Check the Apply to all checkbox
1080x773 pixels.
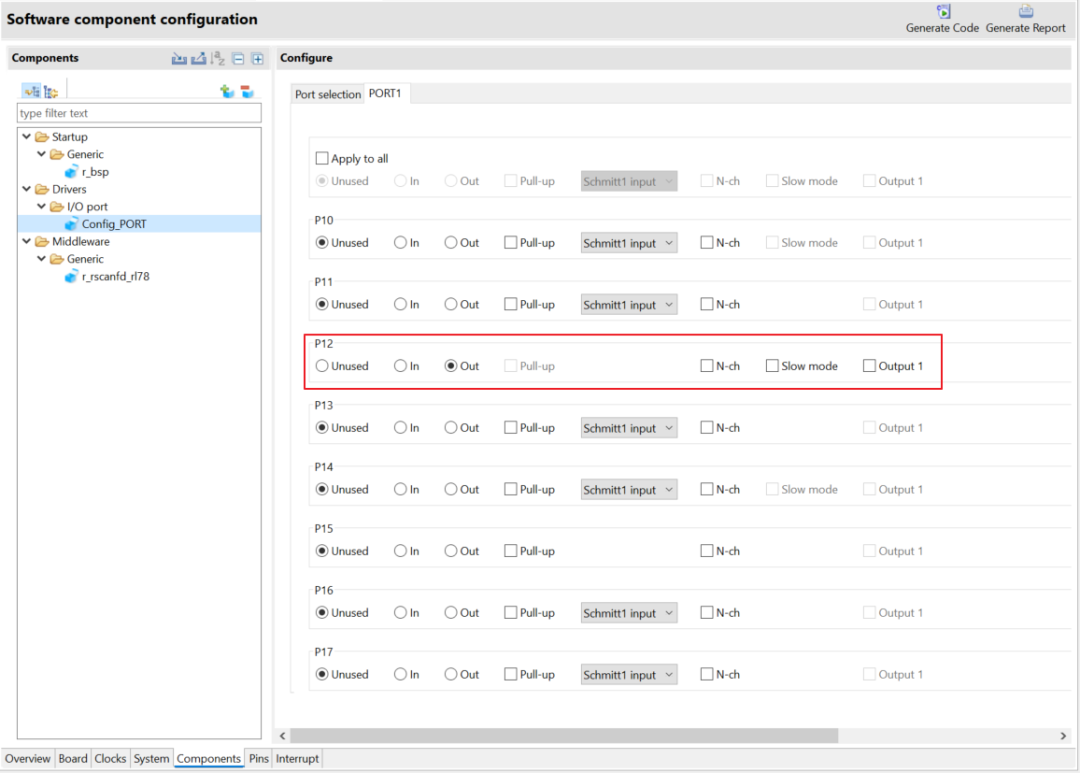click(x=322, y=158)
